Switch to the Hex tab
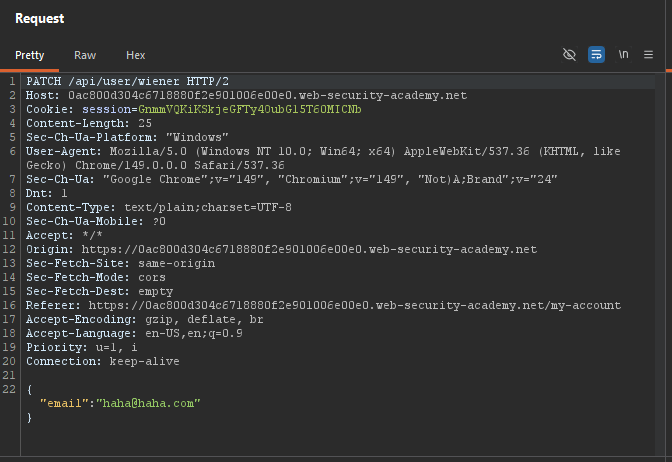The height and width of the screenshot is (462, 672). coord(135,55)
